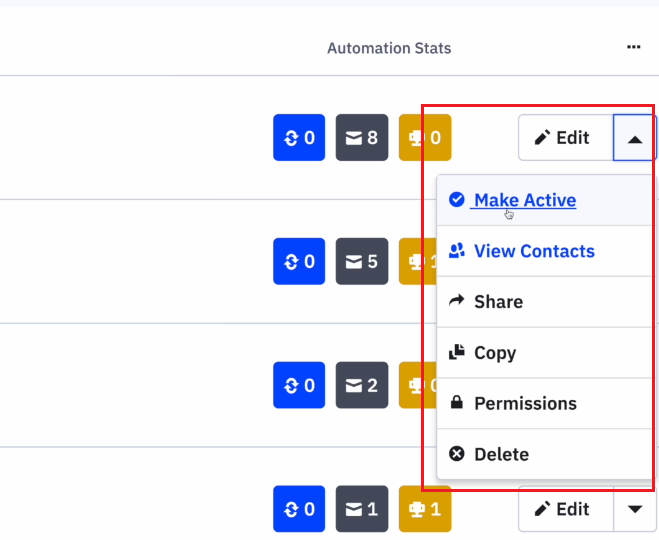Image resolution: width=659 pixels, height=540 pixels.
Task: Click the yellow goal badge in the top row
Action: coord(424,138)
